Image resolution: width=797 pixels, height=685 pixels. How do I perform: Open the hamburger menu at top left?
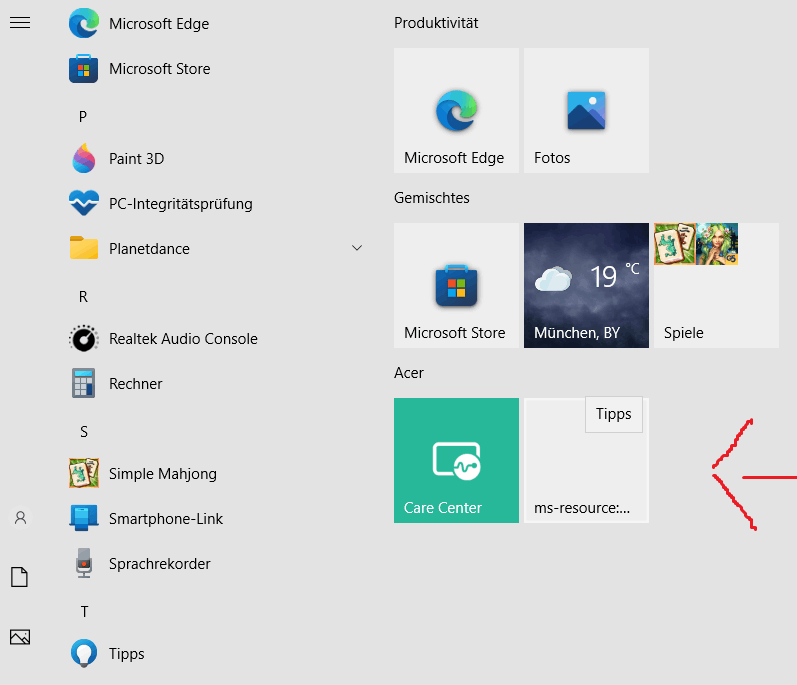[x=20, y=23]
